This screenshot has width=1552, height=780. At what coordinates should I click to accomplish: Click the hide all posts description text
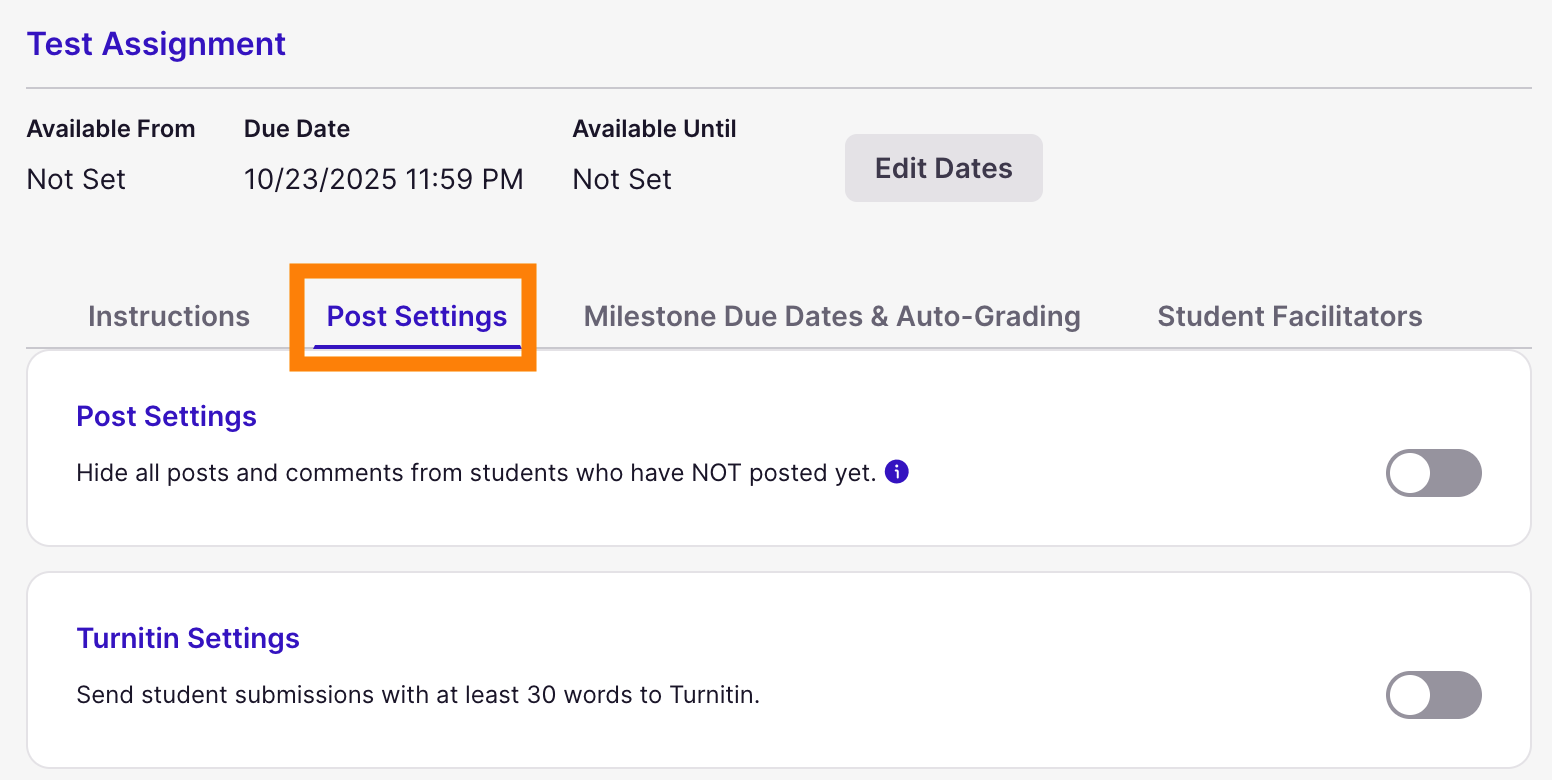point(476,472)
